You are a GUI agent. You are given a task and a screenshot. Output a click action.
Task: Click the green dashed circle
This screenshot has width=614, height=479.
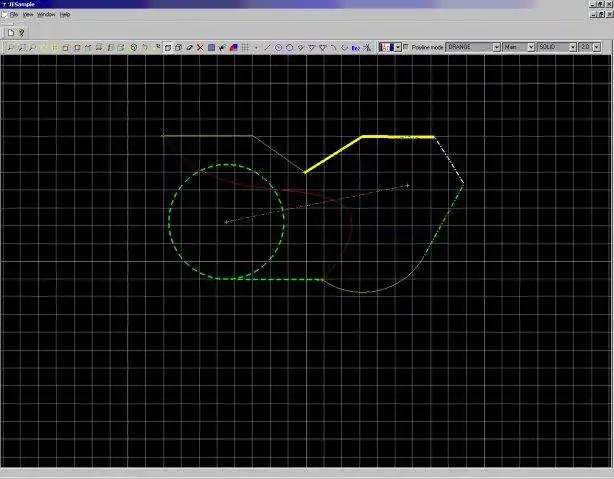tap(169, 221)
